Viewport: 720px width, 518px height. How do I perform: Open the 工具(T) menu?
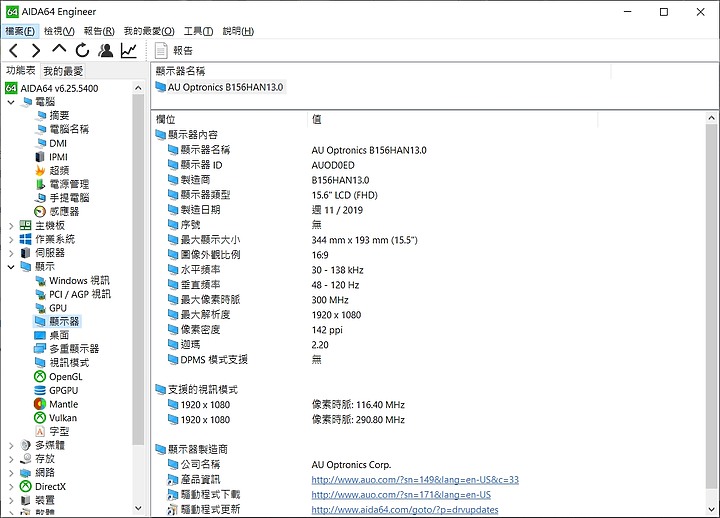click(198, 31)
